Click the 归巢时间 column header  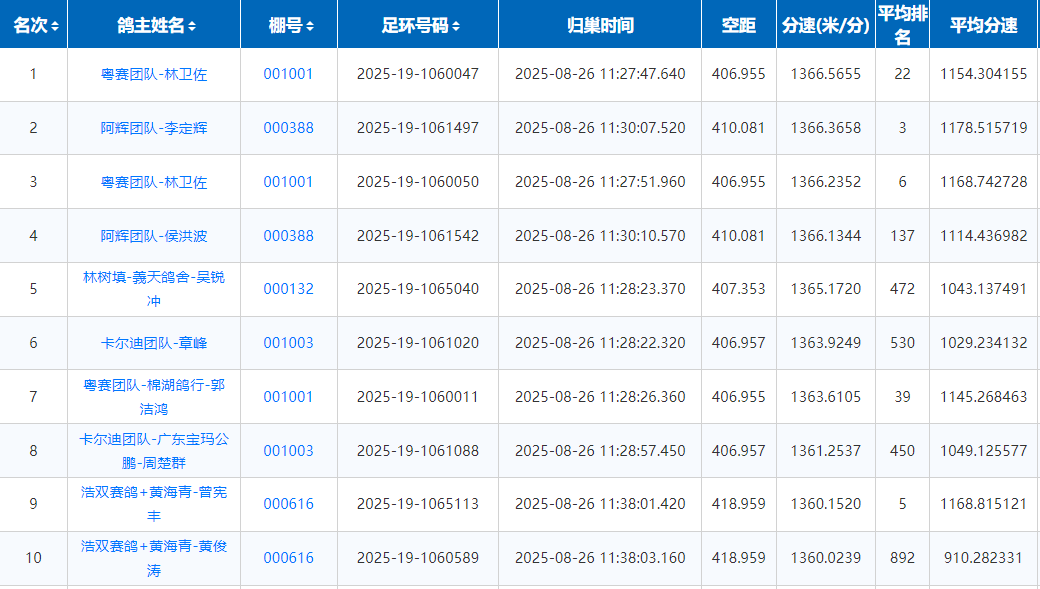pos(599,26)
